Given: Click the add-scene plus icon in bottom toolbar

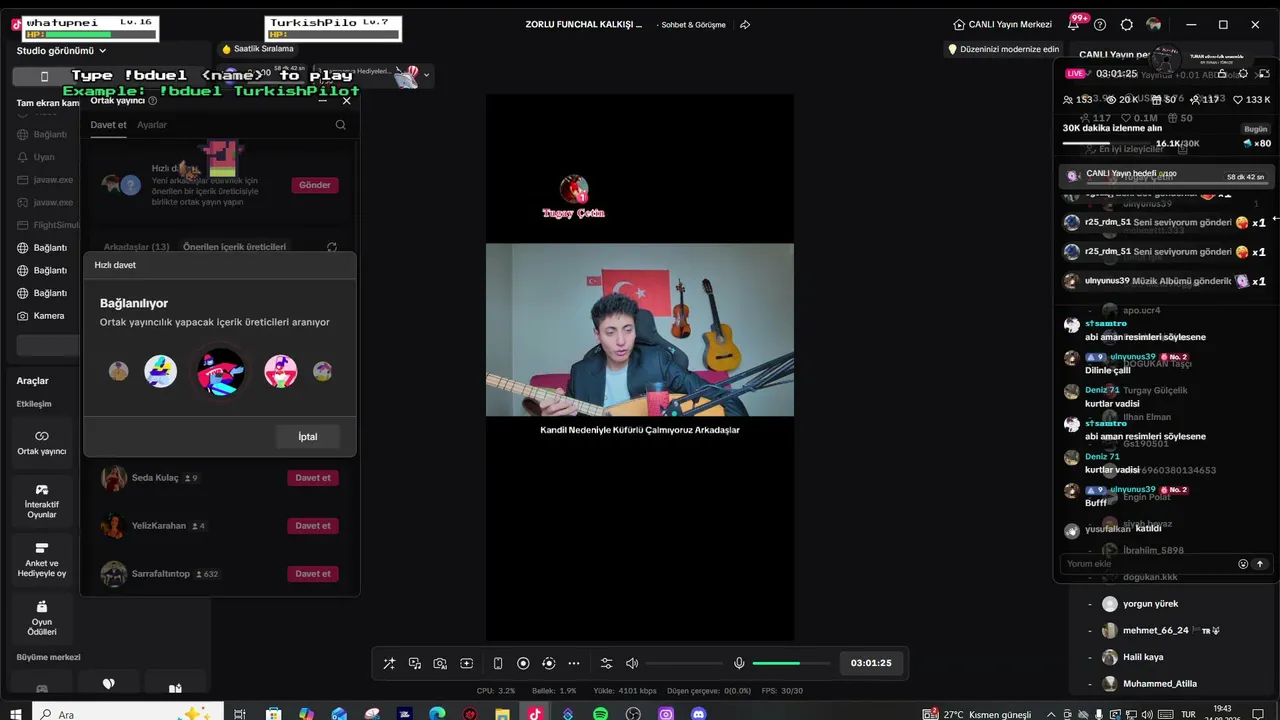Looking at the screenshot, I should [466, 663].
